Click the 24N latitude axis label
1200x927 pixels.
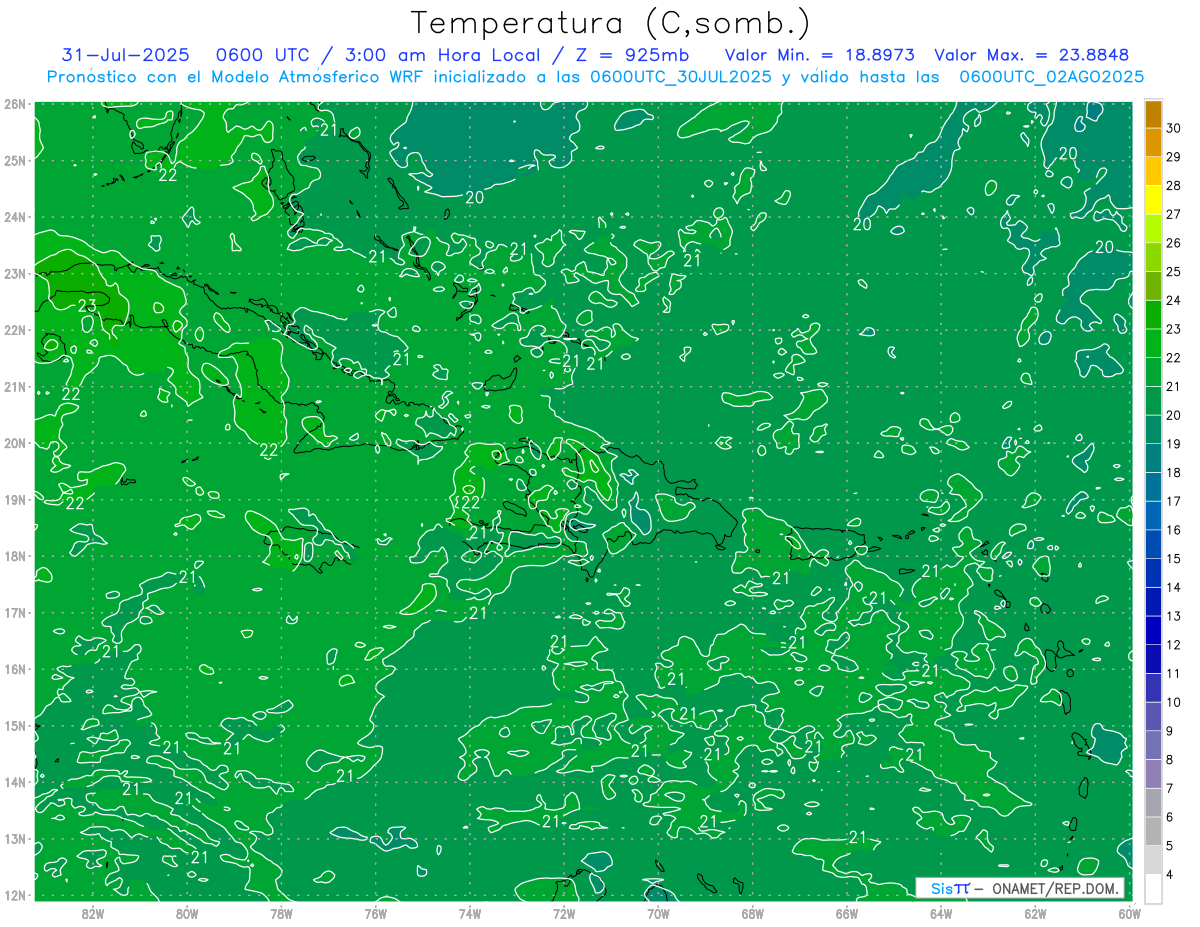pyautogui.click(x=15, y=217)
